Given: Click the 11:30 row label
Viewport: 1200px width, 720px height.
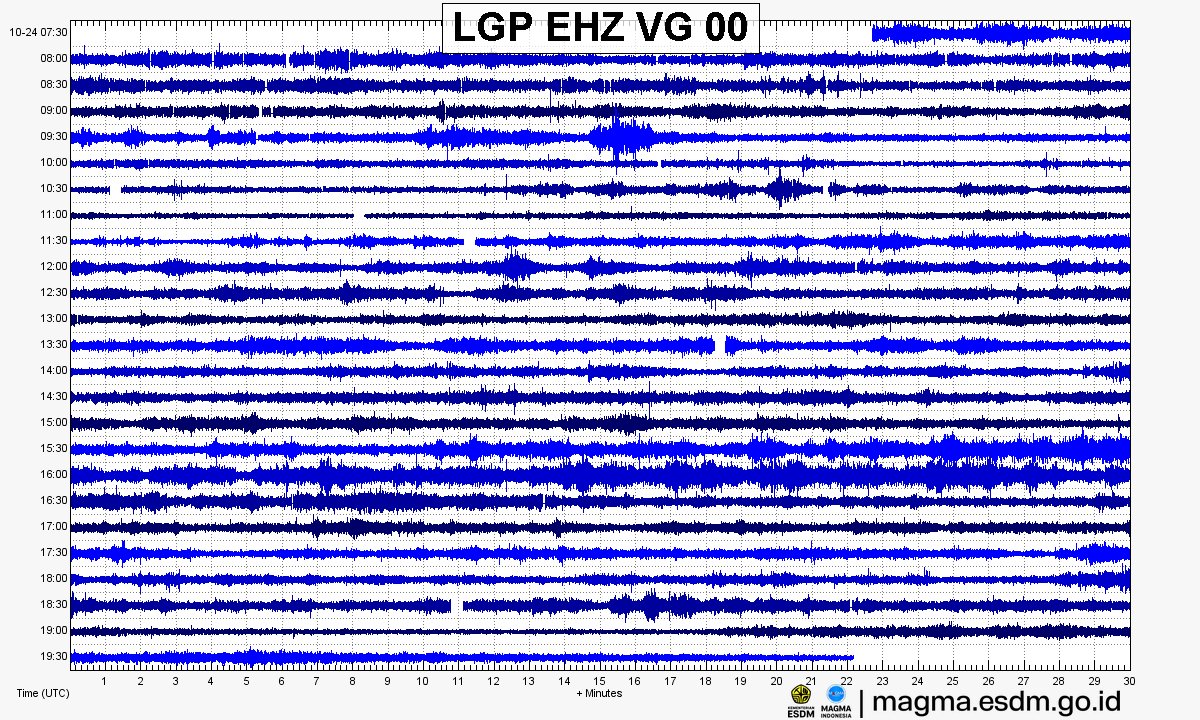Looking at the screenshot, I should click(x=54, y=240).
